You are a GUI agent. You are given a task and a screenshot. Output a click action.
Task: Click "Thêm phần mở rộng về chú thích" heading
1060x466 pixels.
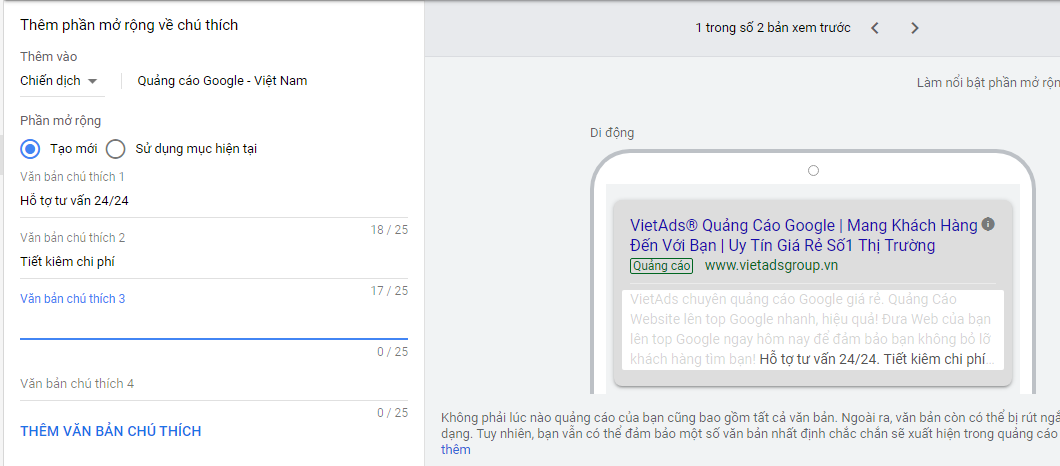(x=129, y=25)
